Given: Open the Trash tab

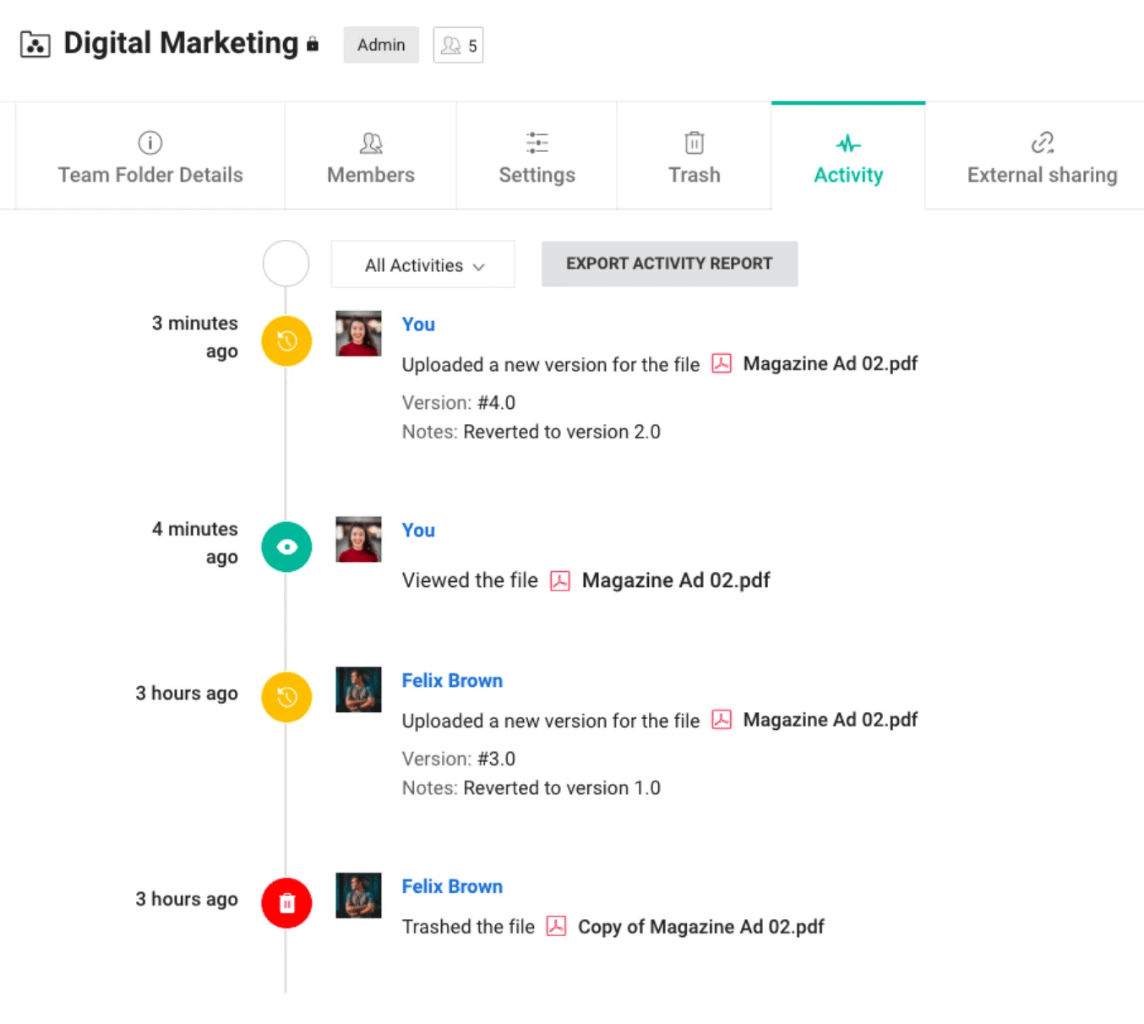Looking at the screenshot, I should tap(694, 158).
